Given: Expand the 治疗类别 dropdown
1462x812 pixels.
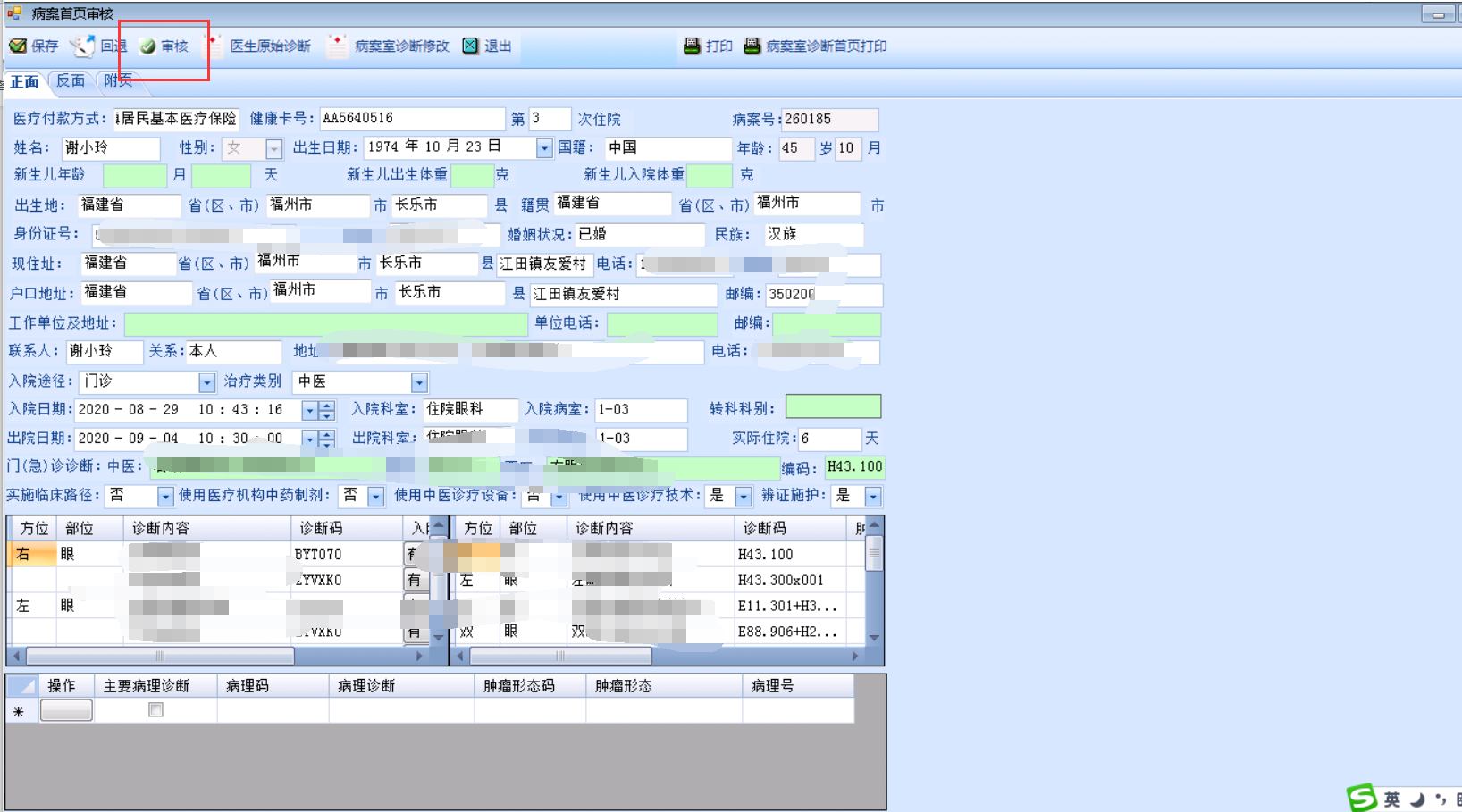Looking at the screenshot, I should 419,382.
